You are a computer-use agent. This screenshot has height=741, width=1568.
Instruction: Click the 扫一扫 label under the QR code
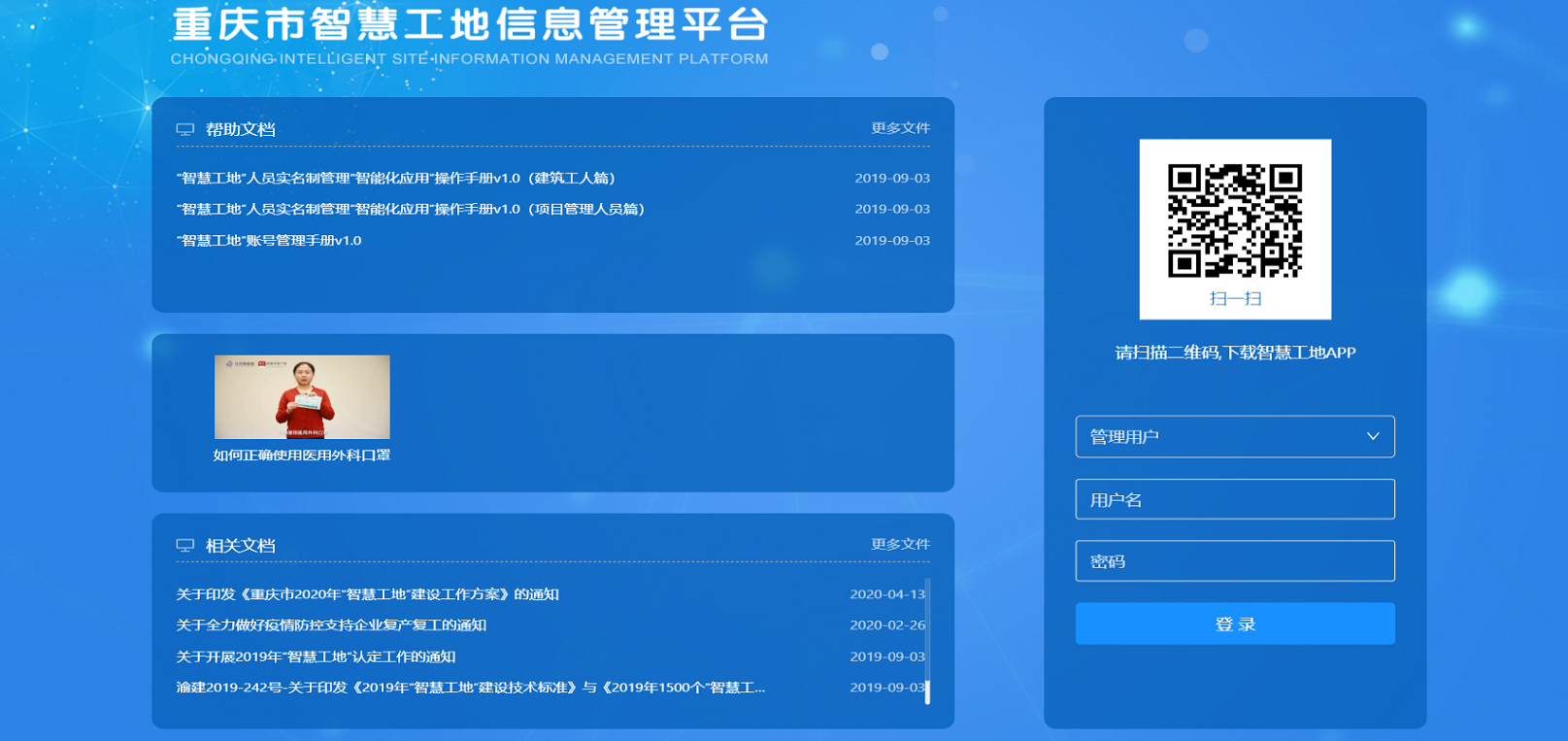(1235, 298)
